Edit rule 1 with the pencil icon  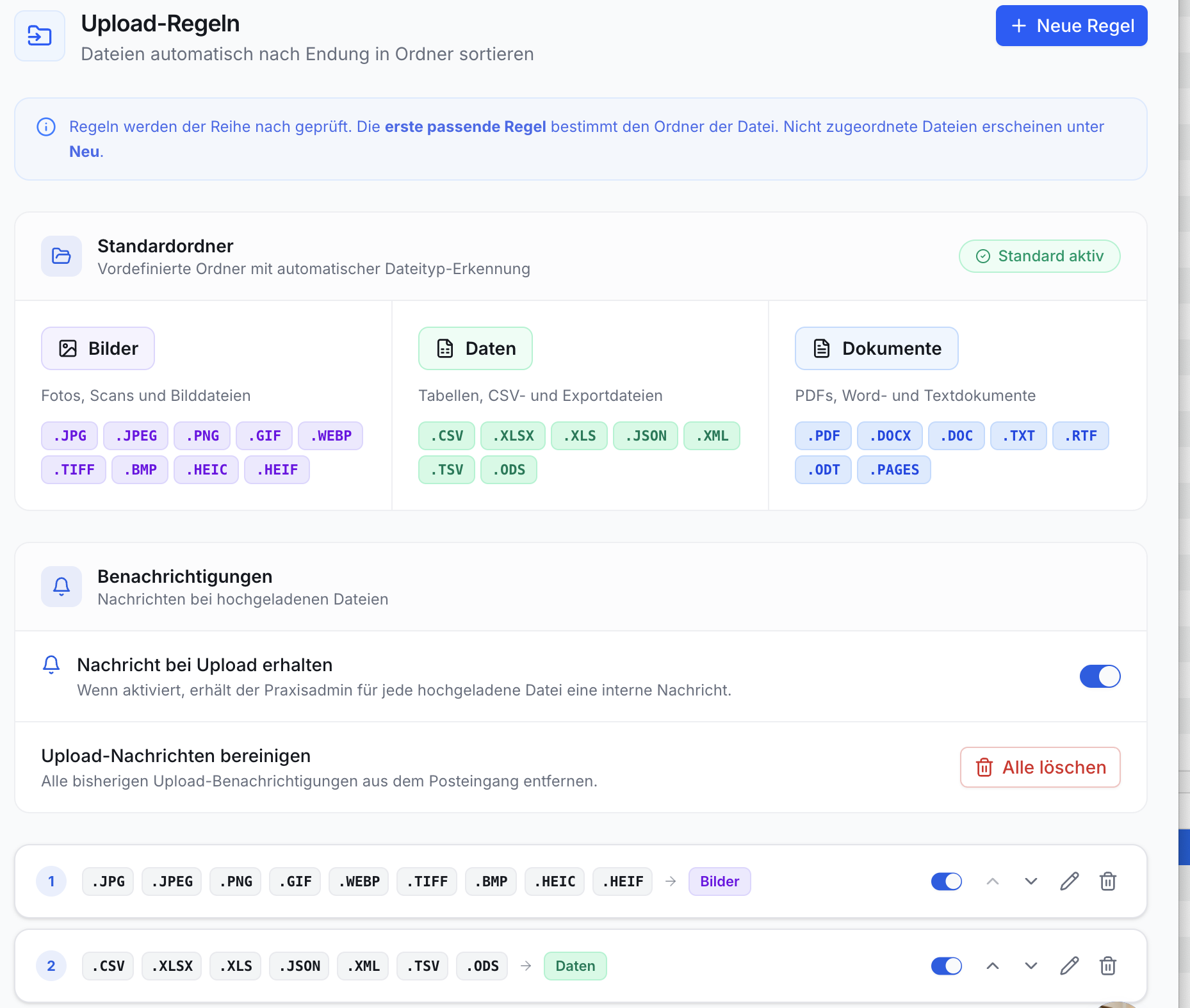pos(1070,881)
